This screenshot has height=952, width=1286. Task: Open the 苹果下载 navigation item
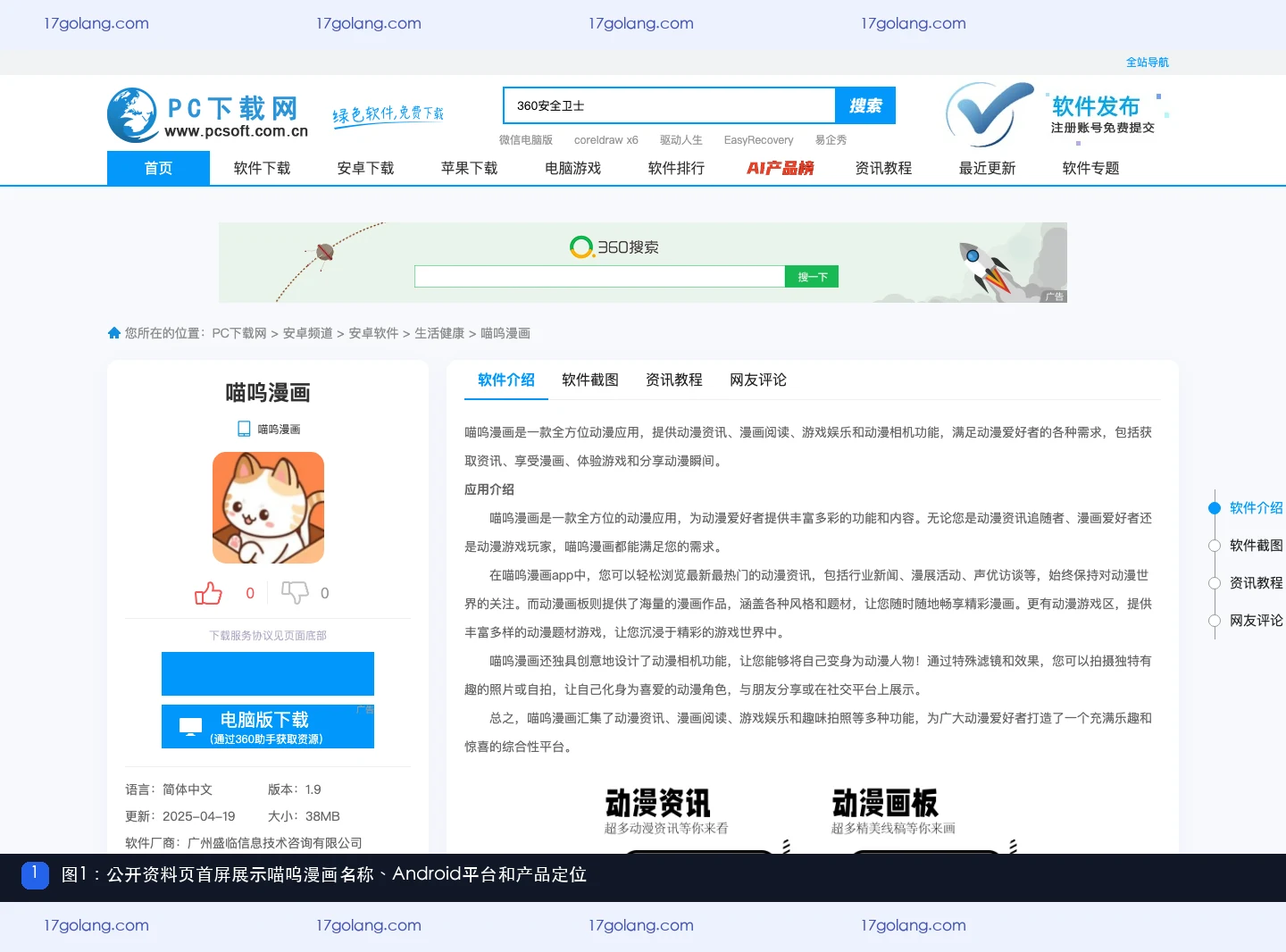pos(469,168)
